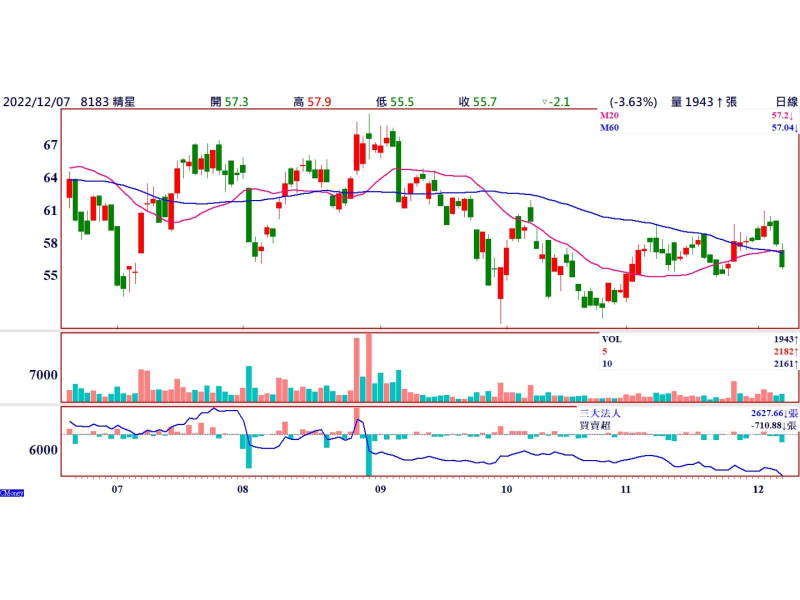This screenshot has height=600, width=800.
Task: Click the M60 value 57.04
Action: (784, 128)
